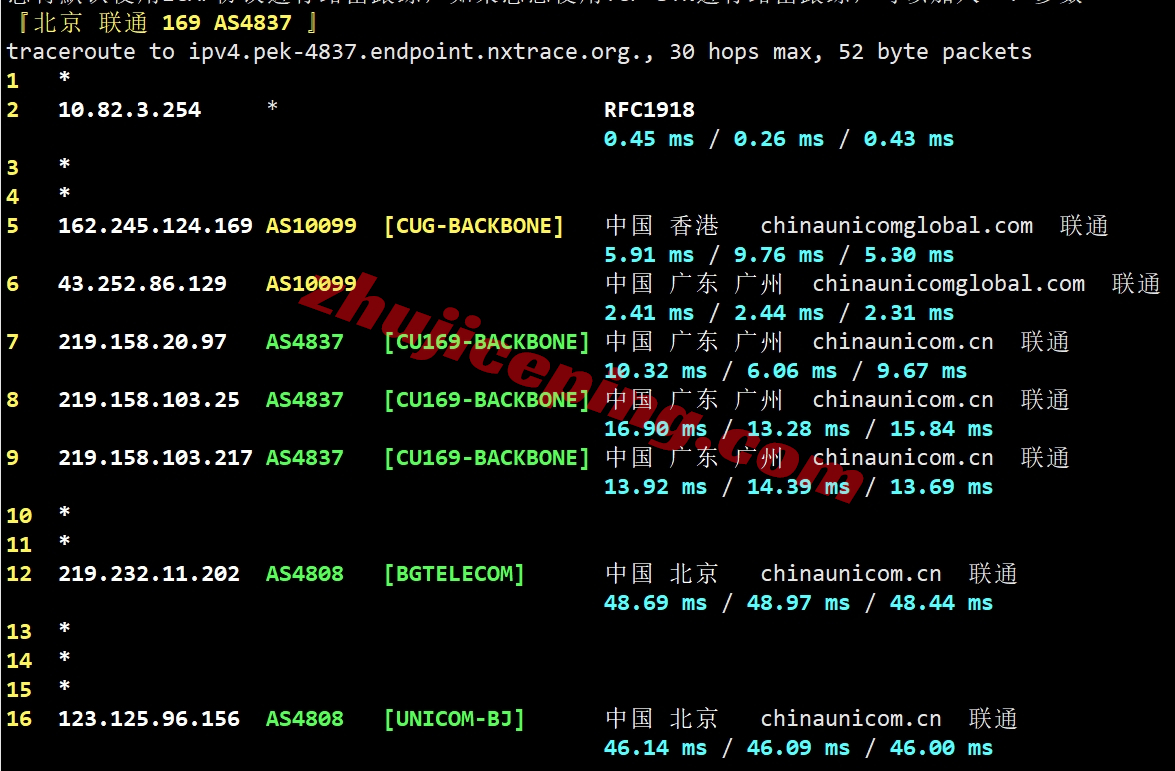The width and height of the screenshot is (1175, 771).
Task: Select the [UNICOM-BJ] tag
Action: (x=454, y=719)
